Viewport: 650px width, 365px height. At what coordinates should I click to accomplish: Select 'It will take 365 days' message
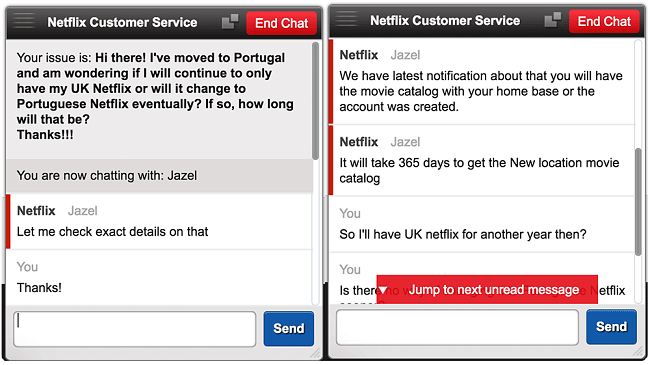(479, 170)
